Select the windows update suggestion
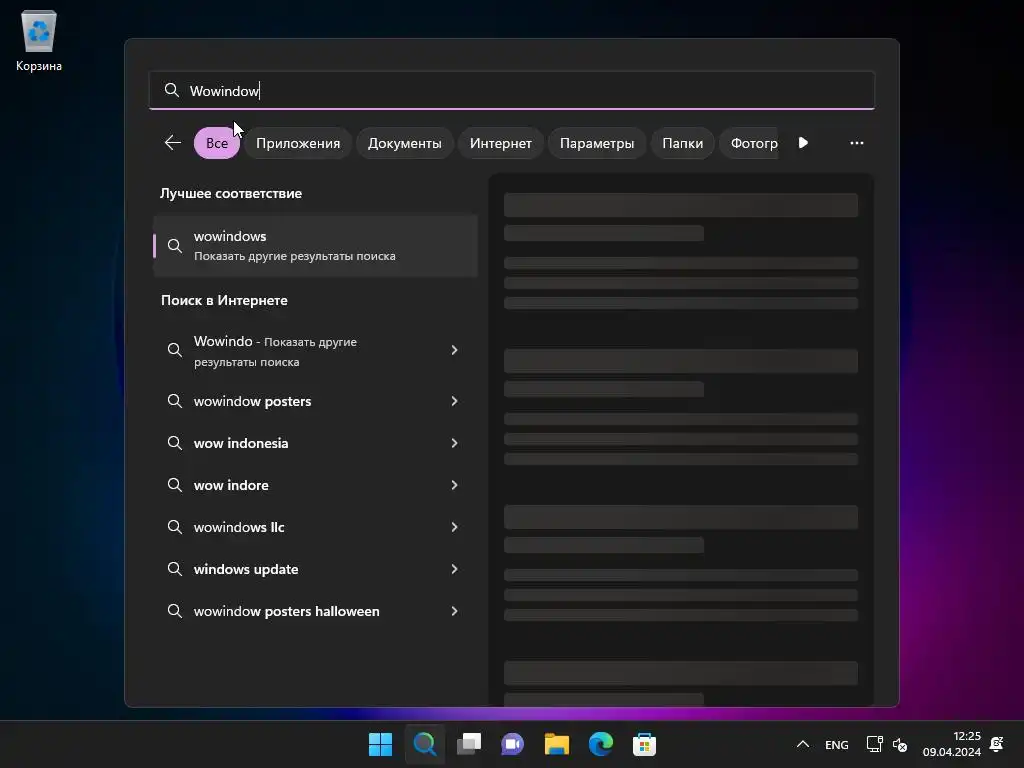1024x768 pixels. click(315, 569)
